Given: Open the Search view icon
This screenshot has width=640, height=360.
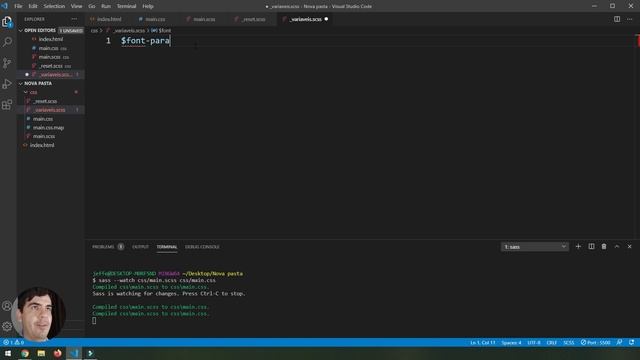Looking at the screenshot, I should (x=7, y=42).
